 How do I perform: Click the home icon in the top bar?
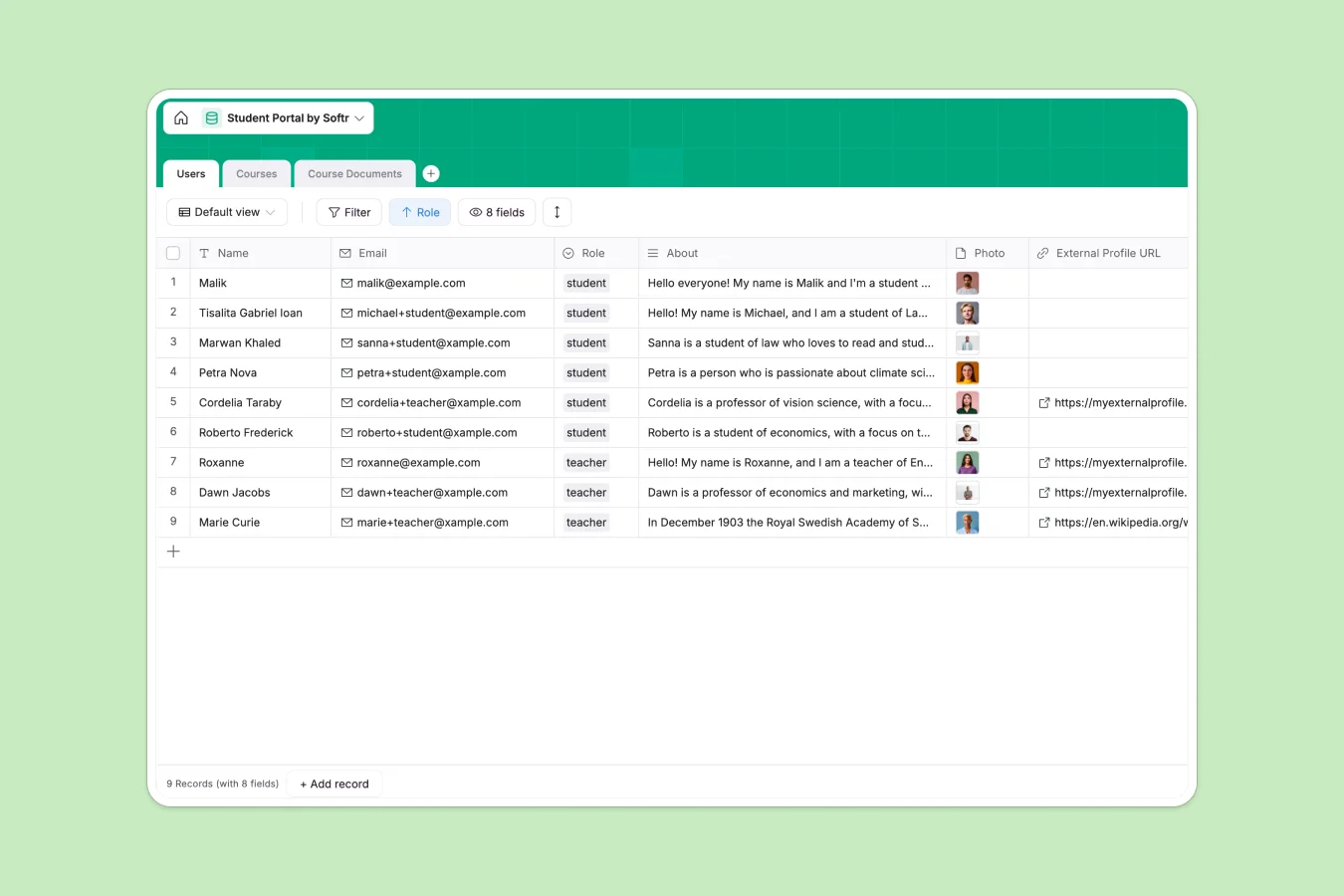click(181, 117)
